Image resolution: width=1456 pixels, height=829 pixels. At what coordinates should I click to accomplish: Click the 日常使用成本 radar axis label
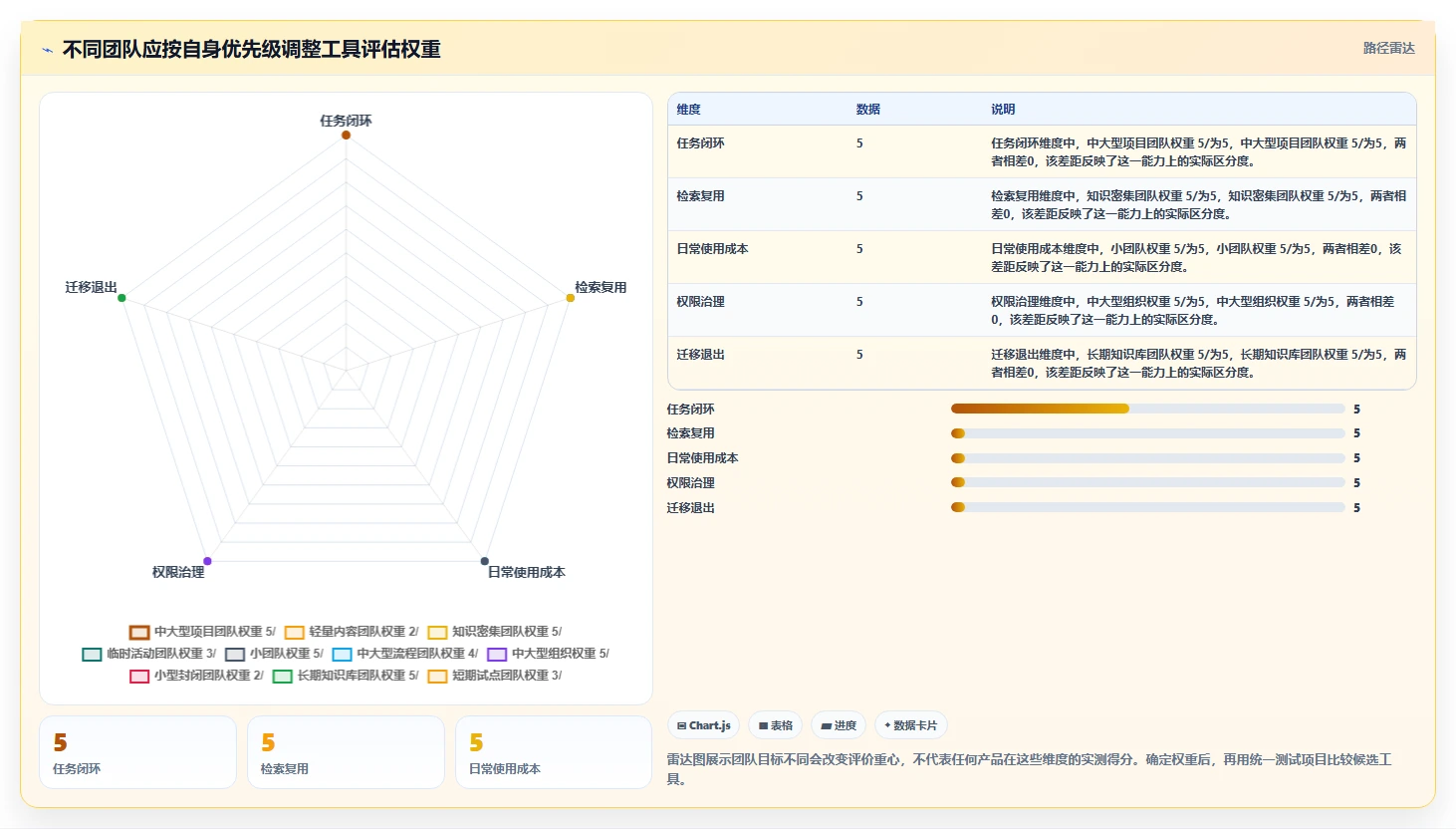[526, 572]
